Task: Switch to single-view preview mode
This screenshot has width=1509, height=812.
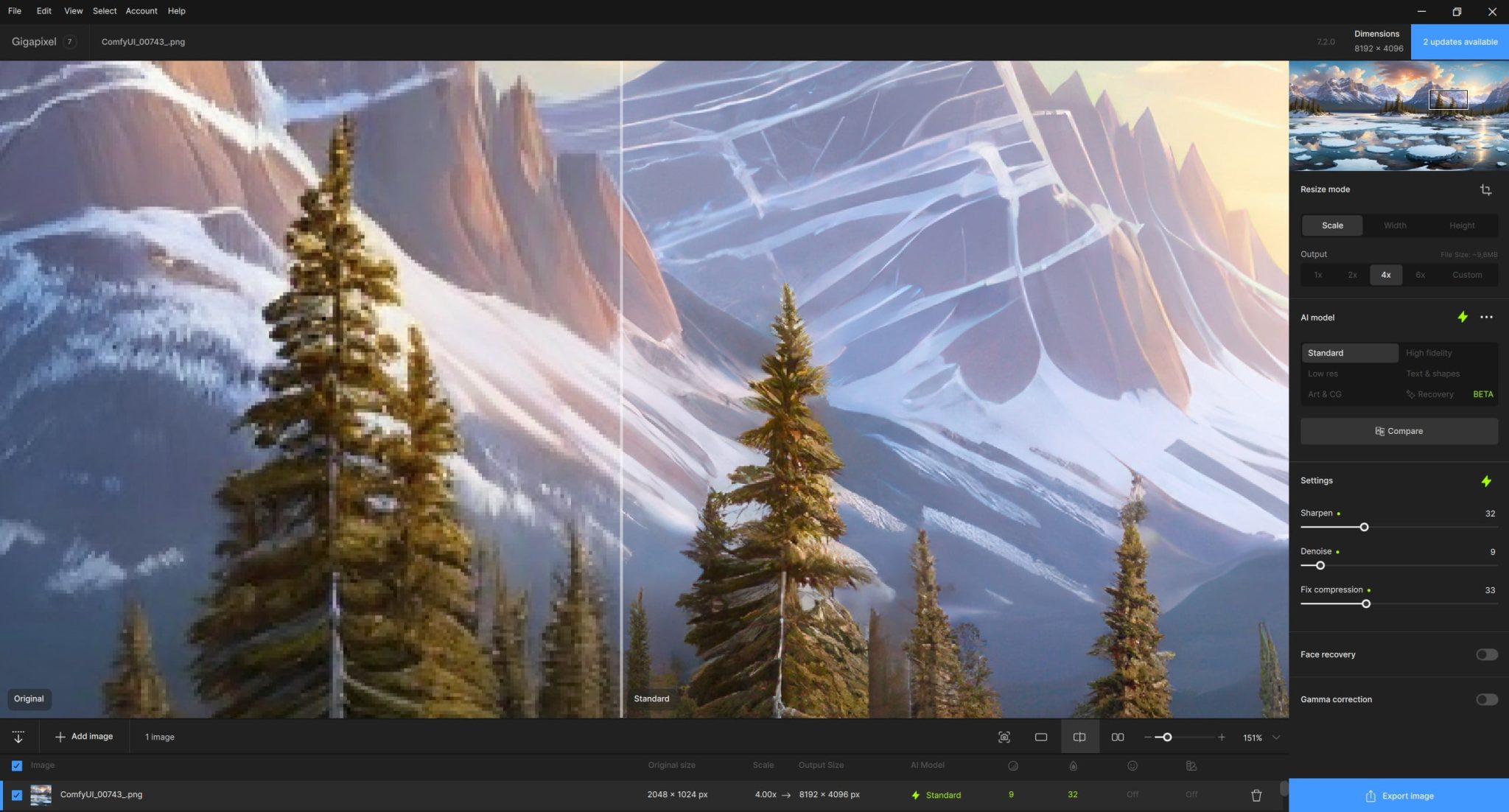Action: [1041, 736]
